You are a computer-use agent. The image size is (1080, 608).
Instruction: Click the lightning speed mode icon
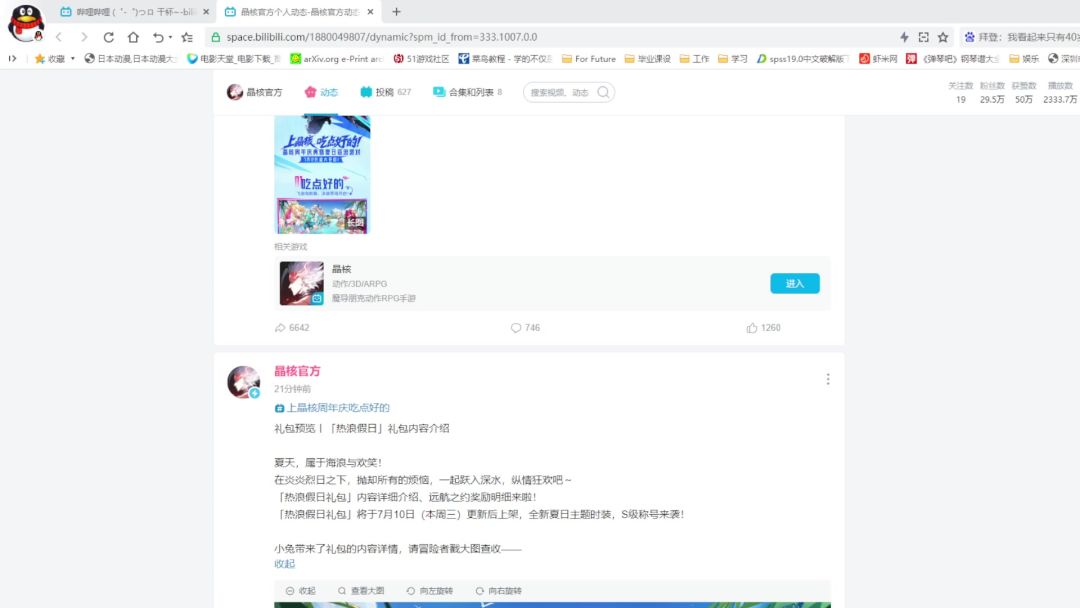(x=904, y=37)
